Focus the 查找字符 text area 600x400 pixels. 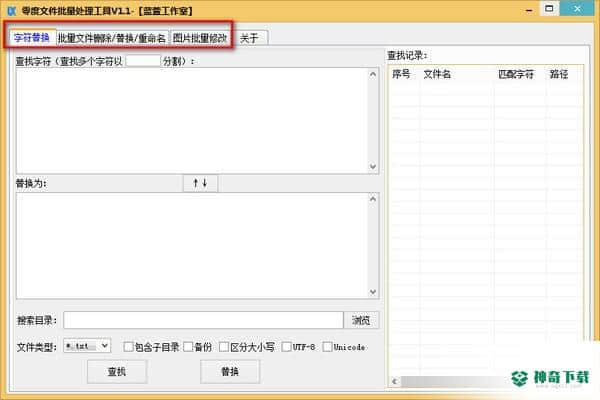[x=192, y=121]
